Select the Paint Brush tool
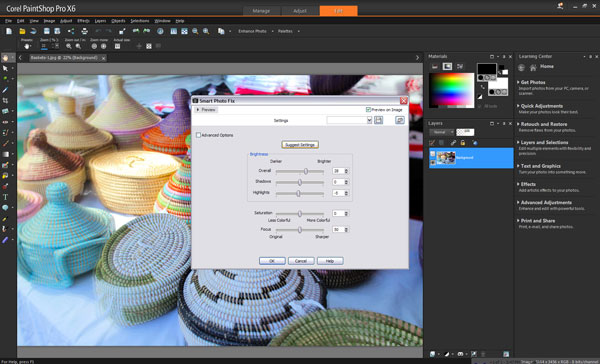600x364 pixels. click(5, 143)
